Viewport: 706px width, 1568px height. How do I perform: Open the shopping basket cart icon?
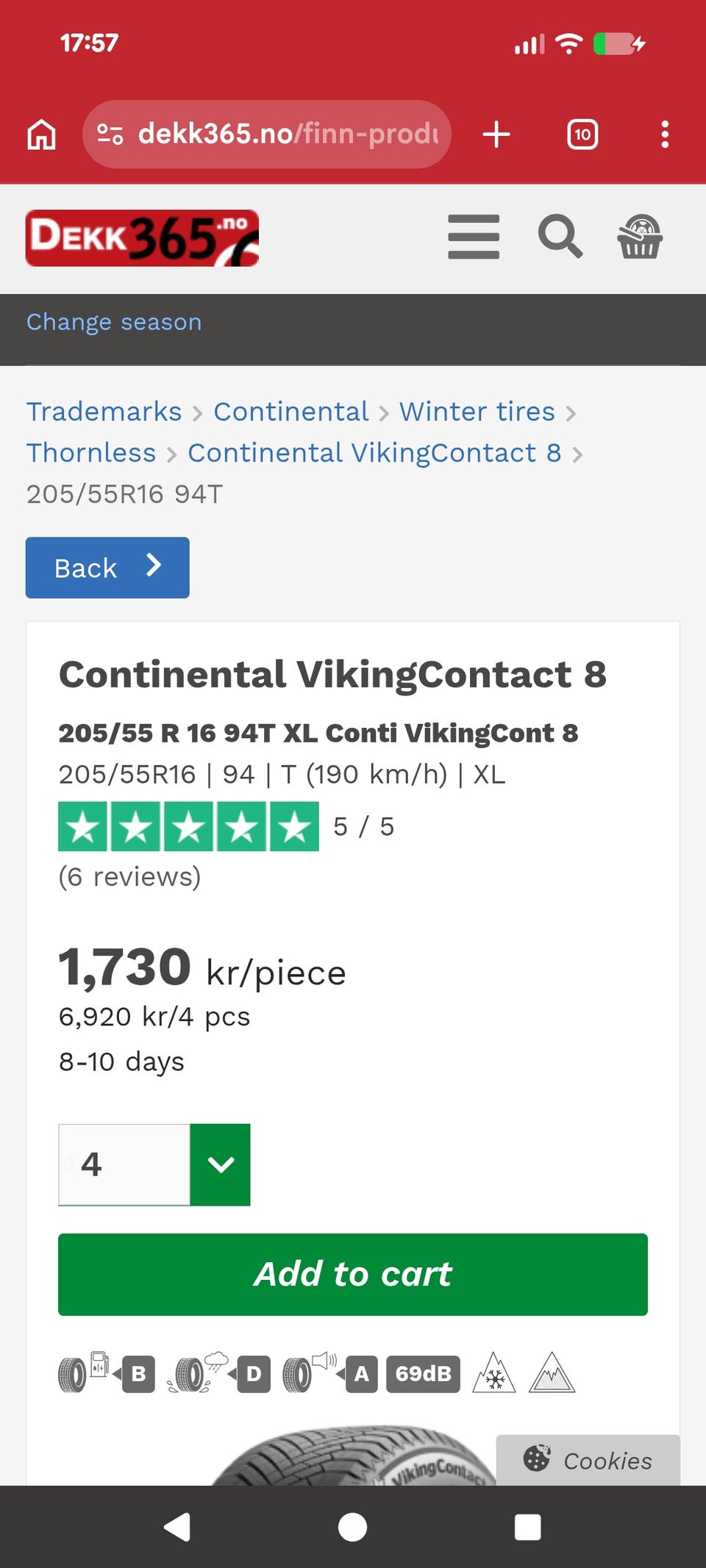(640, 237)
